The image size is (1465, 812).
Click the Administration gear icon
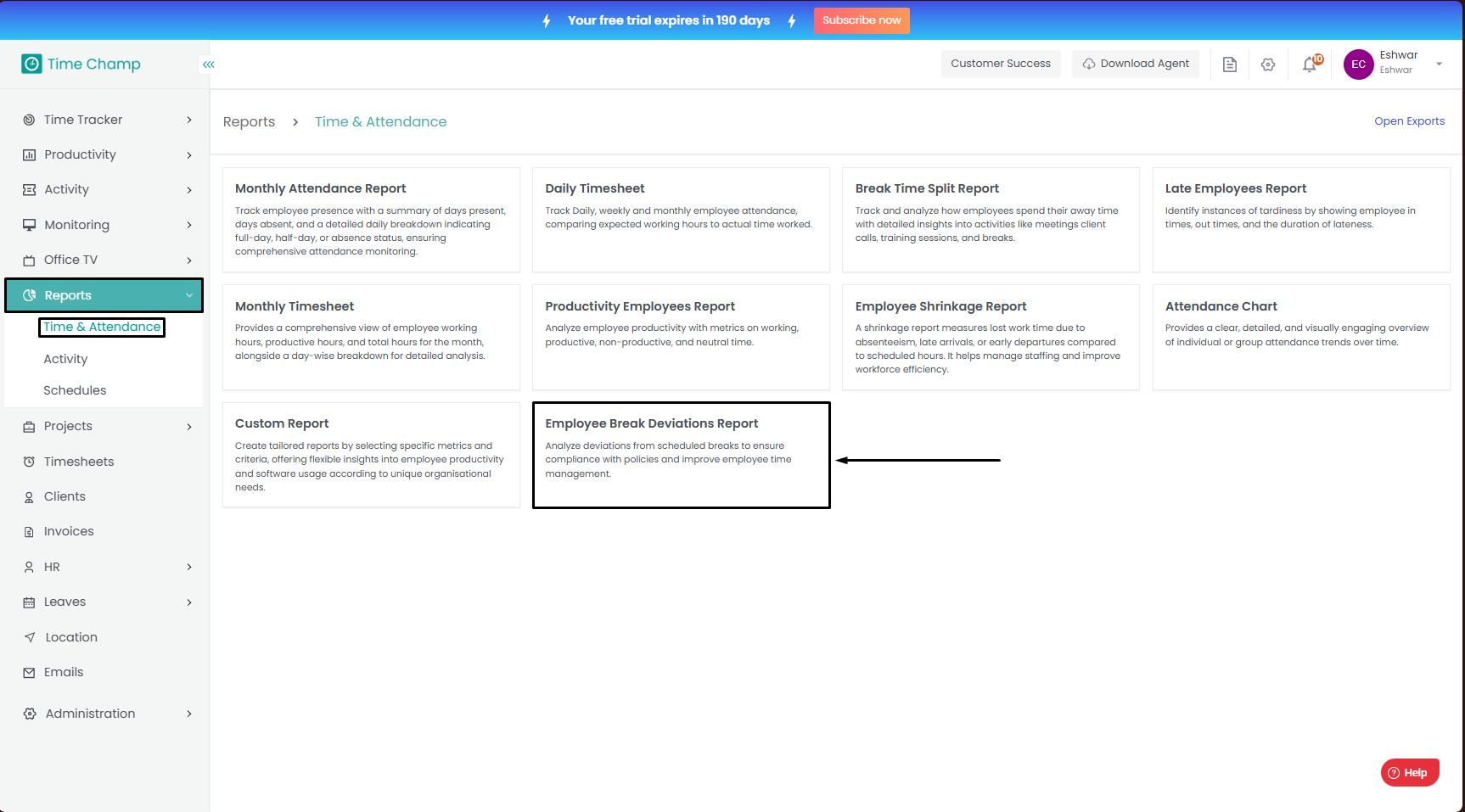click(x=30, y=714)
